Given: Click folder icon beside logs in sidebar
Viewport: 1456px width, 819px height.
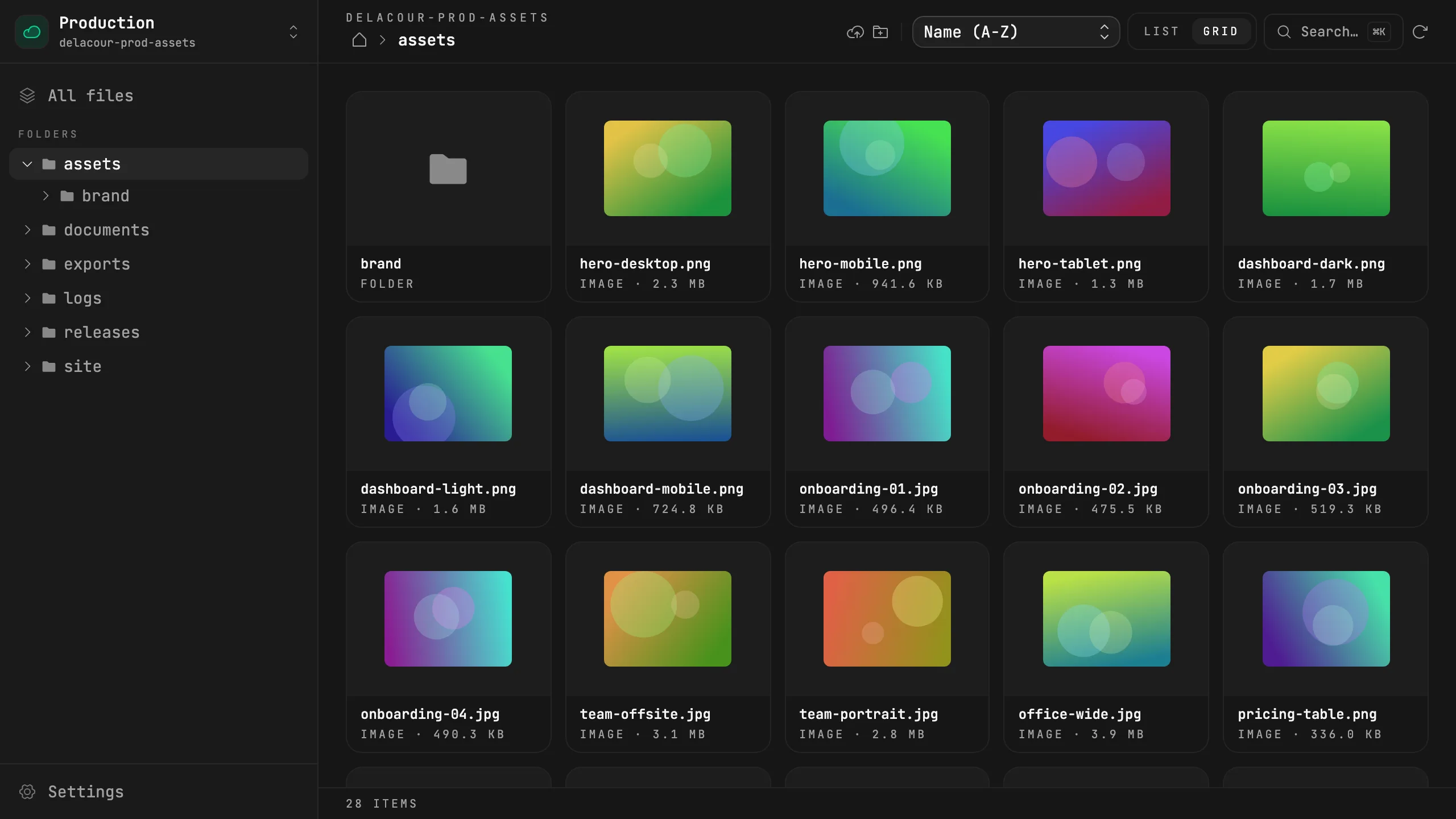Looking at the screenshot, I should click(x=49, y=298).
